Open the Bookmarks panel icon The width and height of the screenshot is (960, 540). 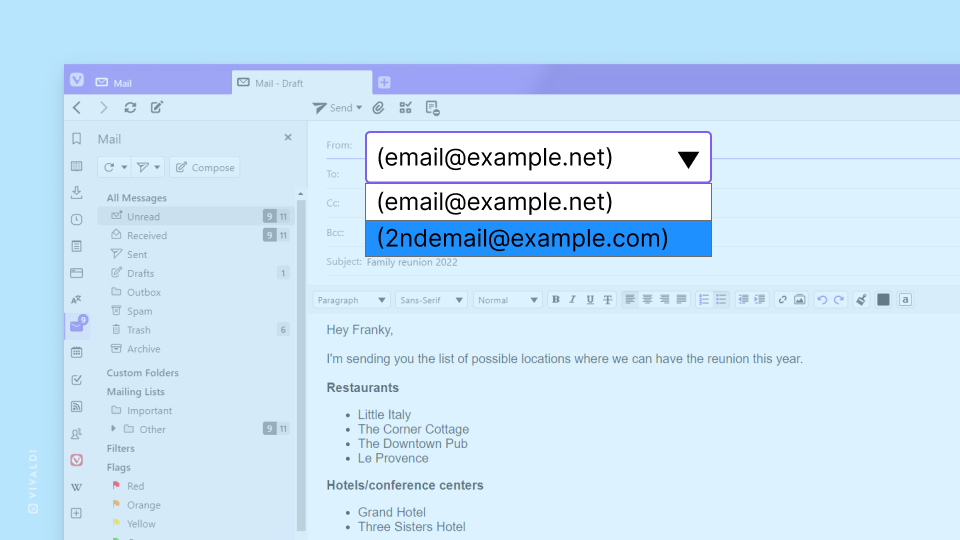pyautogui.click(x=77, y=139)
